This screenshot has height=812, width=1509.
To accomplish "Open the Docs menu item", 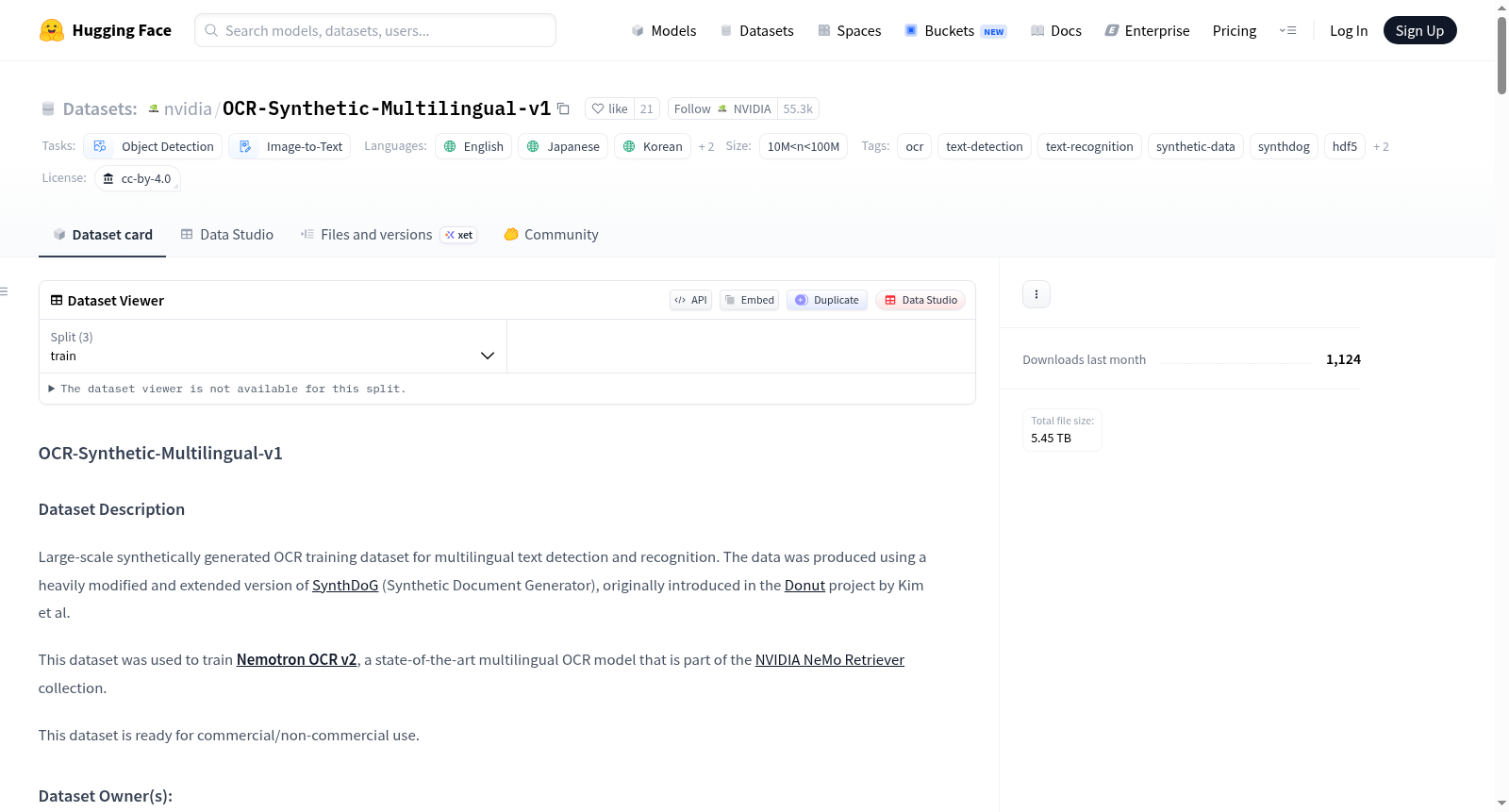I will tap(1056, 30).
